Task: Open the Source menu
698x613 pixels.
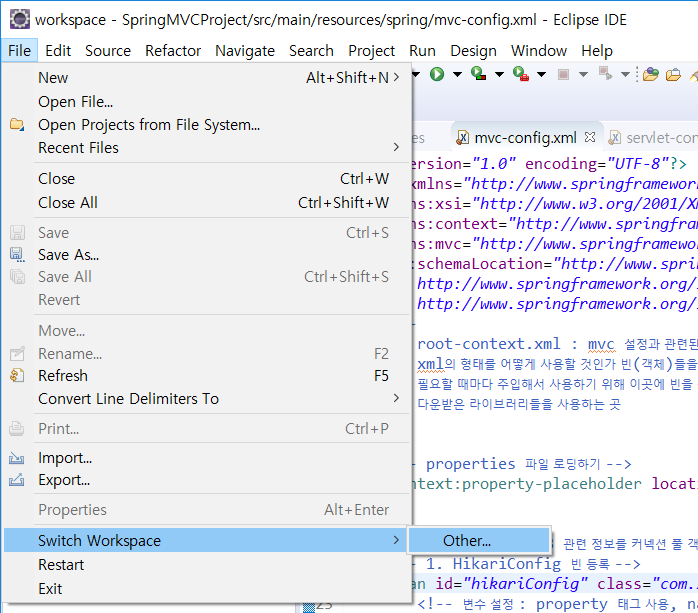Action: (x=108, y=51)
